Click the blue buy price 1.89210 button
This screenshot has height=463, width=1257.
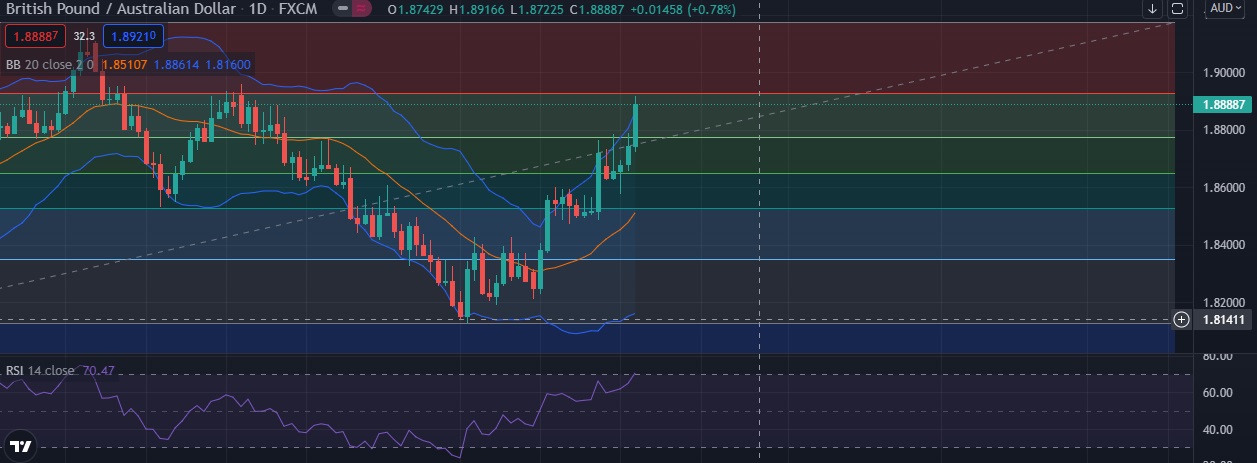(131, 37)
